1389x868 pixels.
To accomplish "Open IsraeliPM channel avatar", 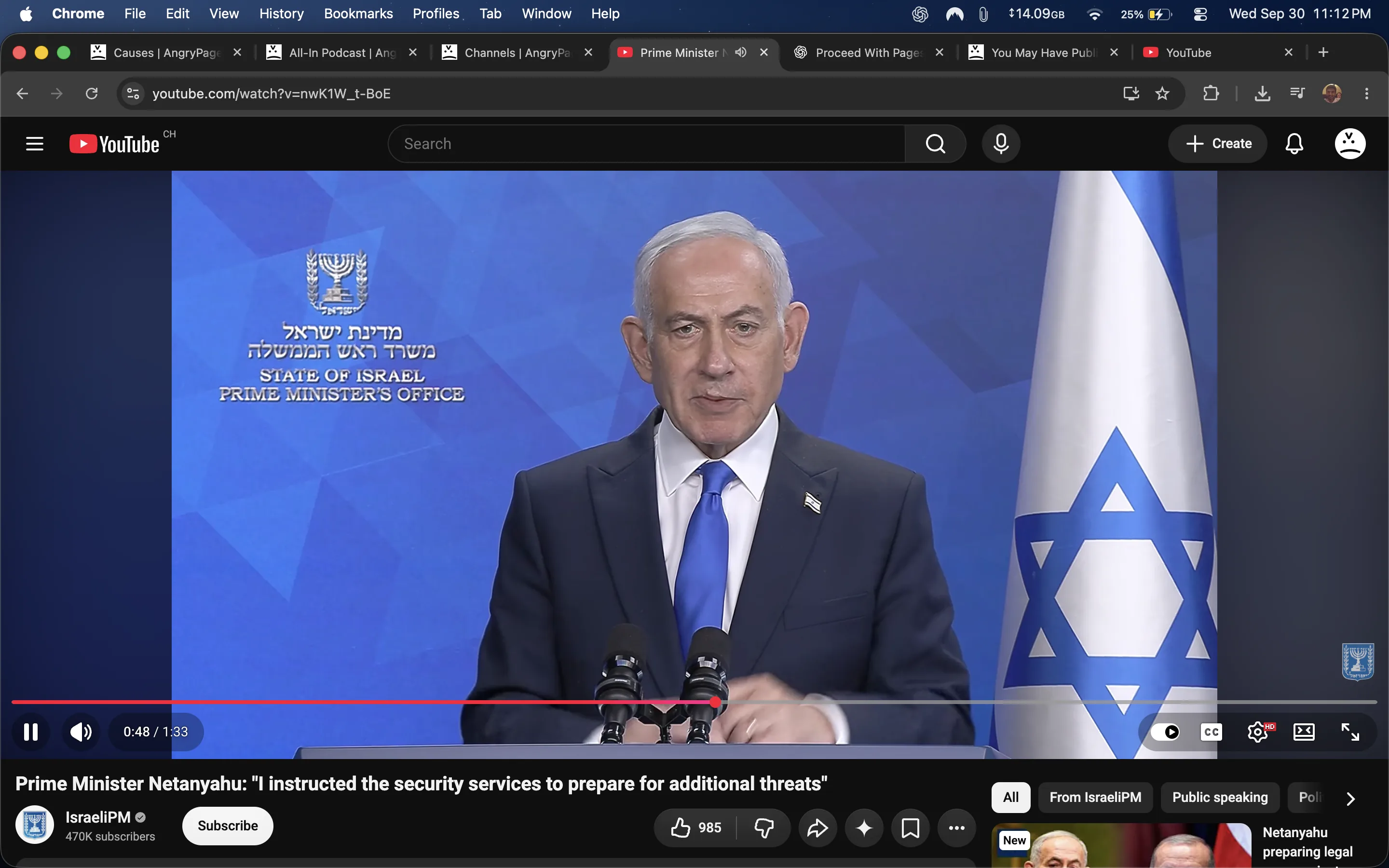I will click(34, 825).
